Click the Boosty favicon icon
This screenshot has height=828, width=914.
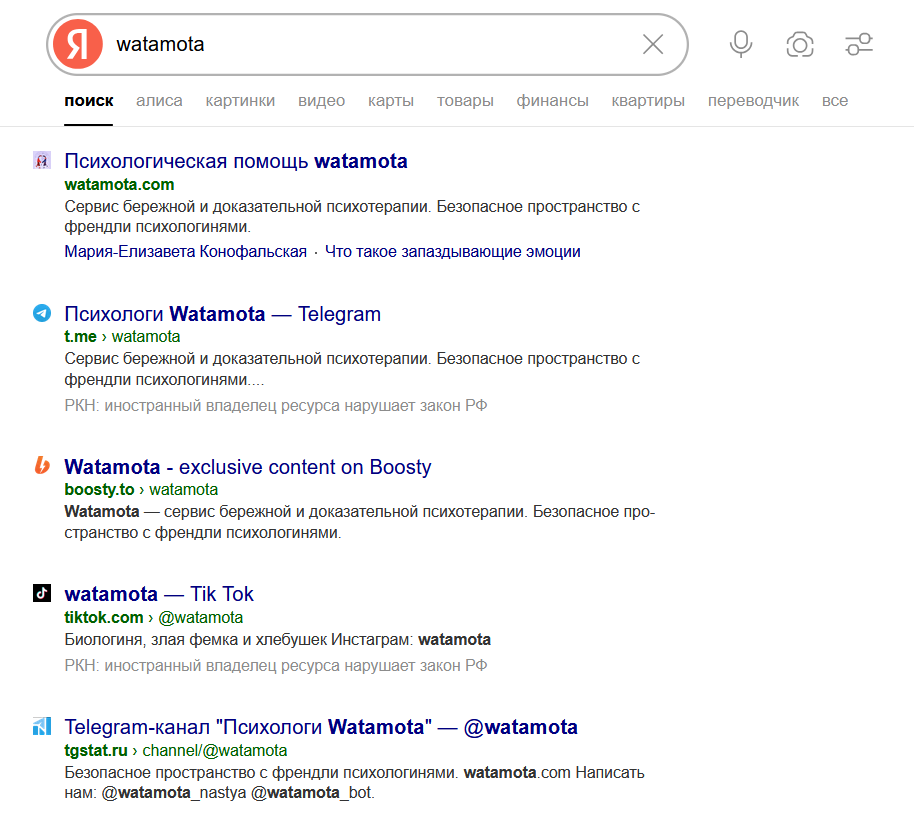click(x=42, y=466)
